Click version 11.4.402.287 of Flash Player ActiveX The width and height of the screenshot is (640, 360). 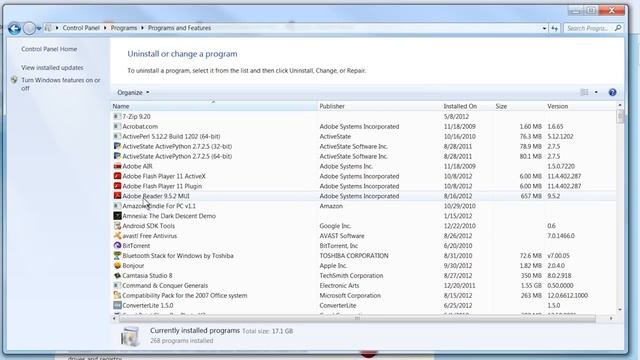pos(564,176)
